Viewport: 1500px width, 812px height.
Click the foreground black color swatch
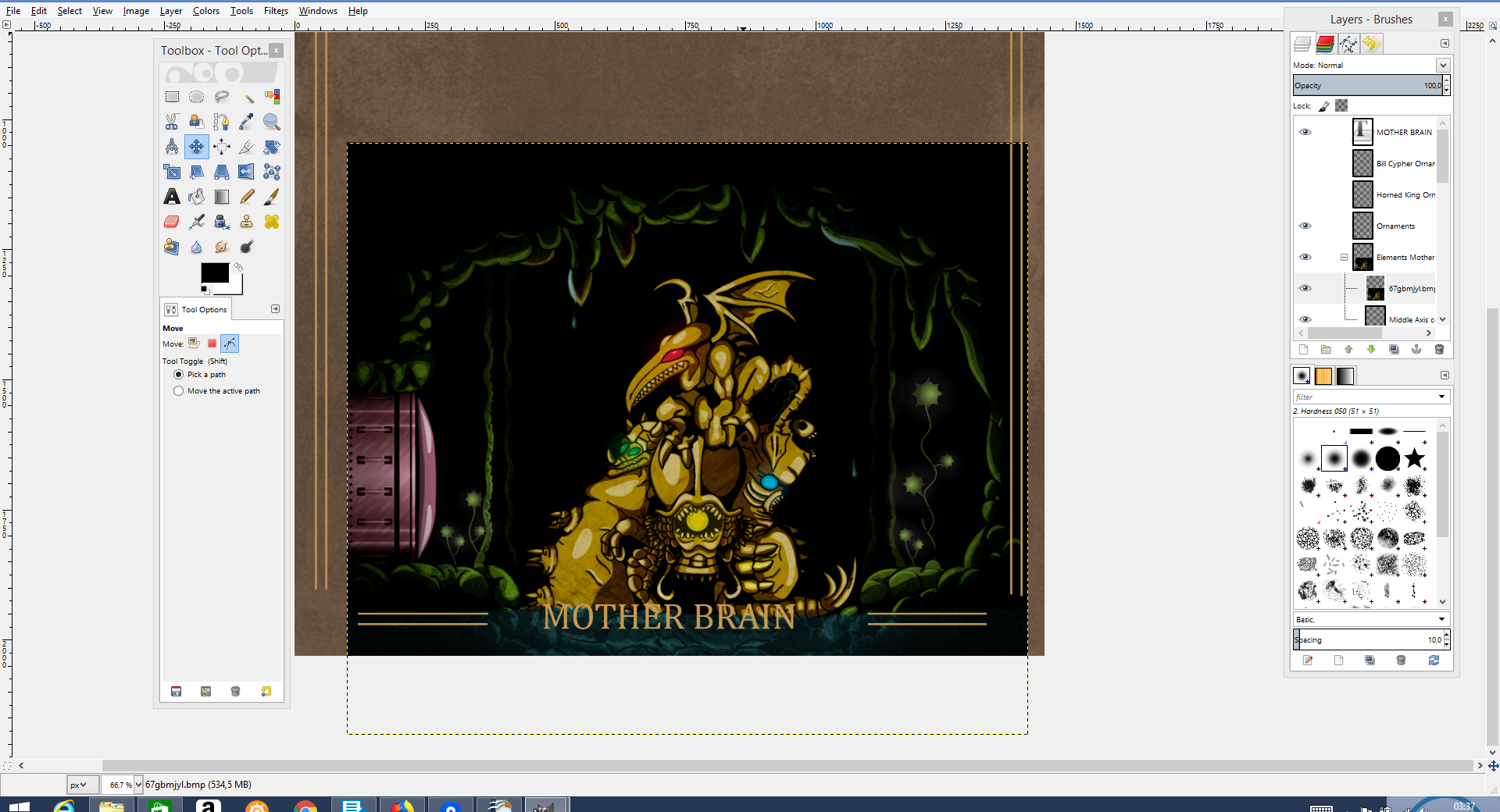[214, 272]
